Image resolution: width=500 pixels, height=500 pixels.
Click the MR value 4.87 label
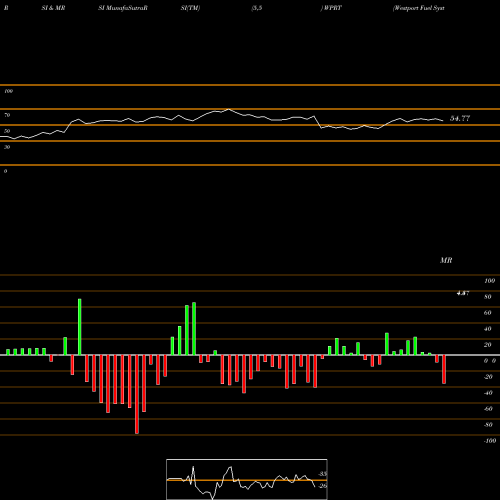pyautogui.click(x=463, y=293)
